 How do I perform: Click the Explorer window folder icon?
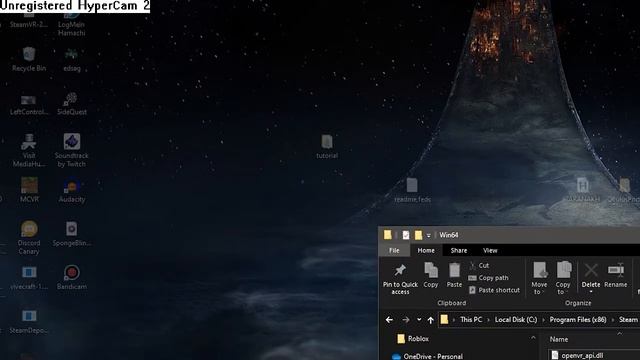click(x=388, y=235)
